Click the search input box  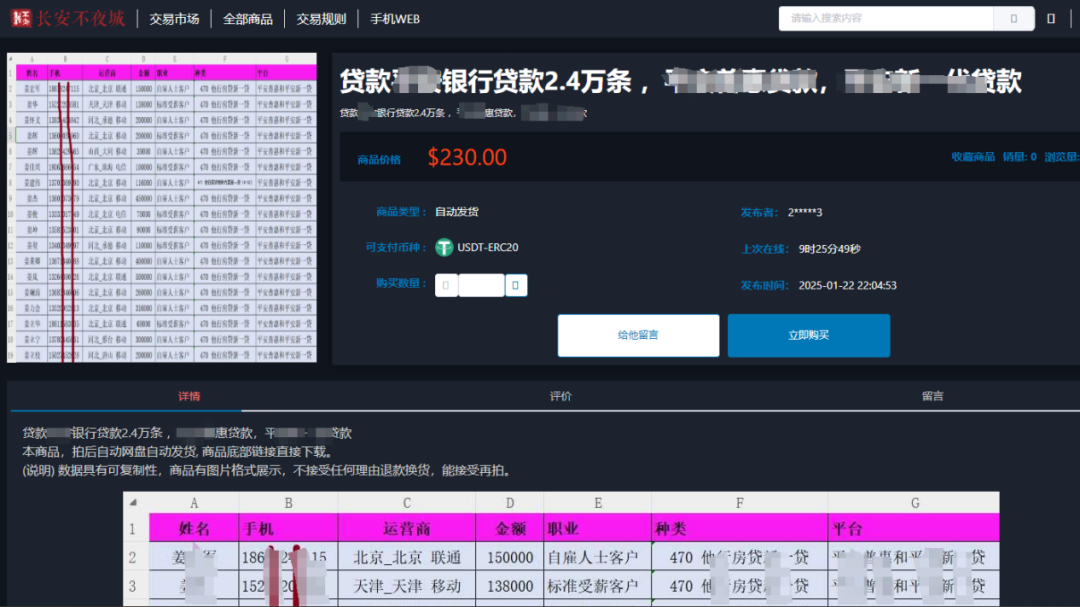pyautogui.click(x=885, y=18)
